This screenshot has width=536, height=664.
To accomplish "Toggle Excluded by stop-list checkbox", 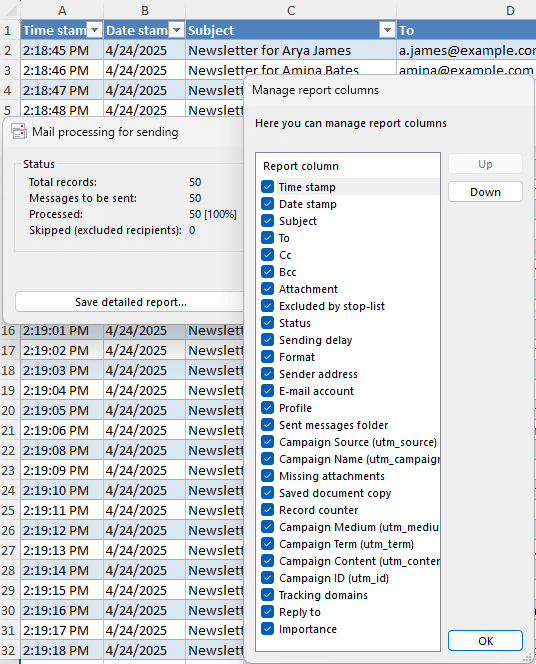I will [268, 305].
